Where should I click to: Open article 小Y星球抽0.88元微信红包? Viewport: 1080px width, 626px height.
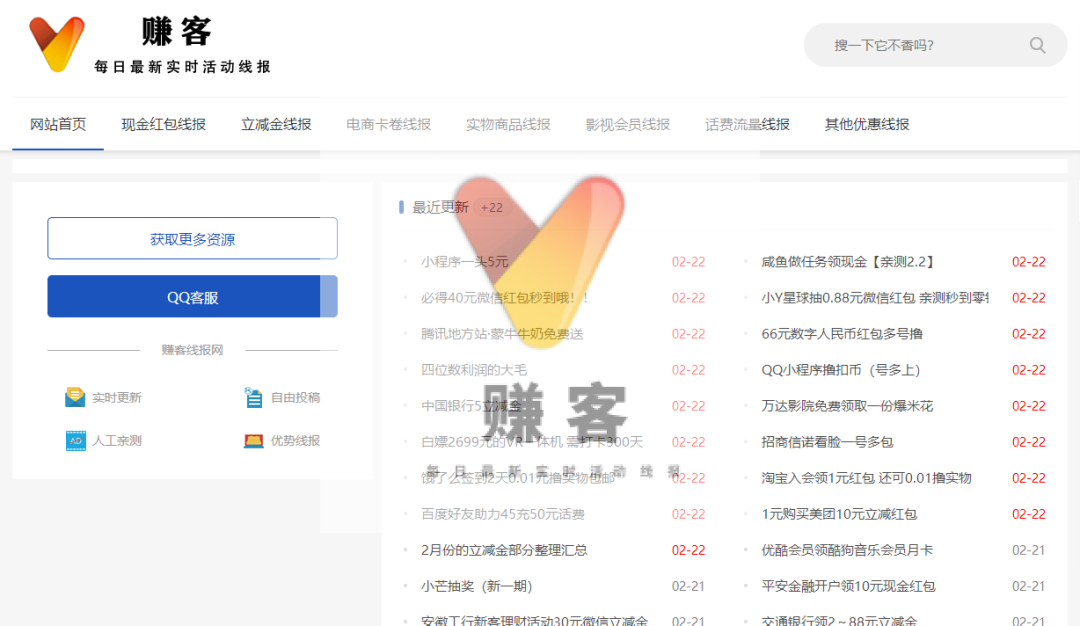pyautogui.click(x=875, y=298)
